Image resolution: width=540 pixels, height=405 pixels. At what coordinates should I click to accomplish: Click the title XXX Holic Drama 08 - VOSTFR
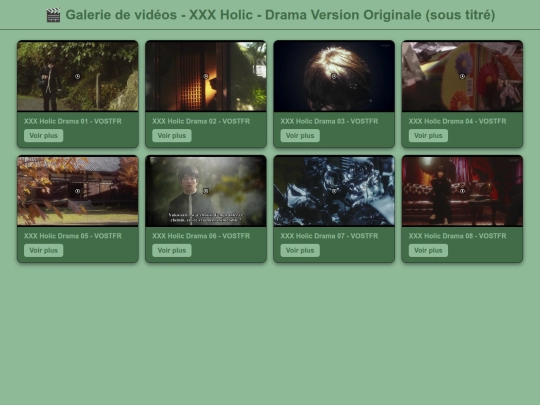click(x=457, y=236)
